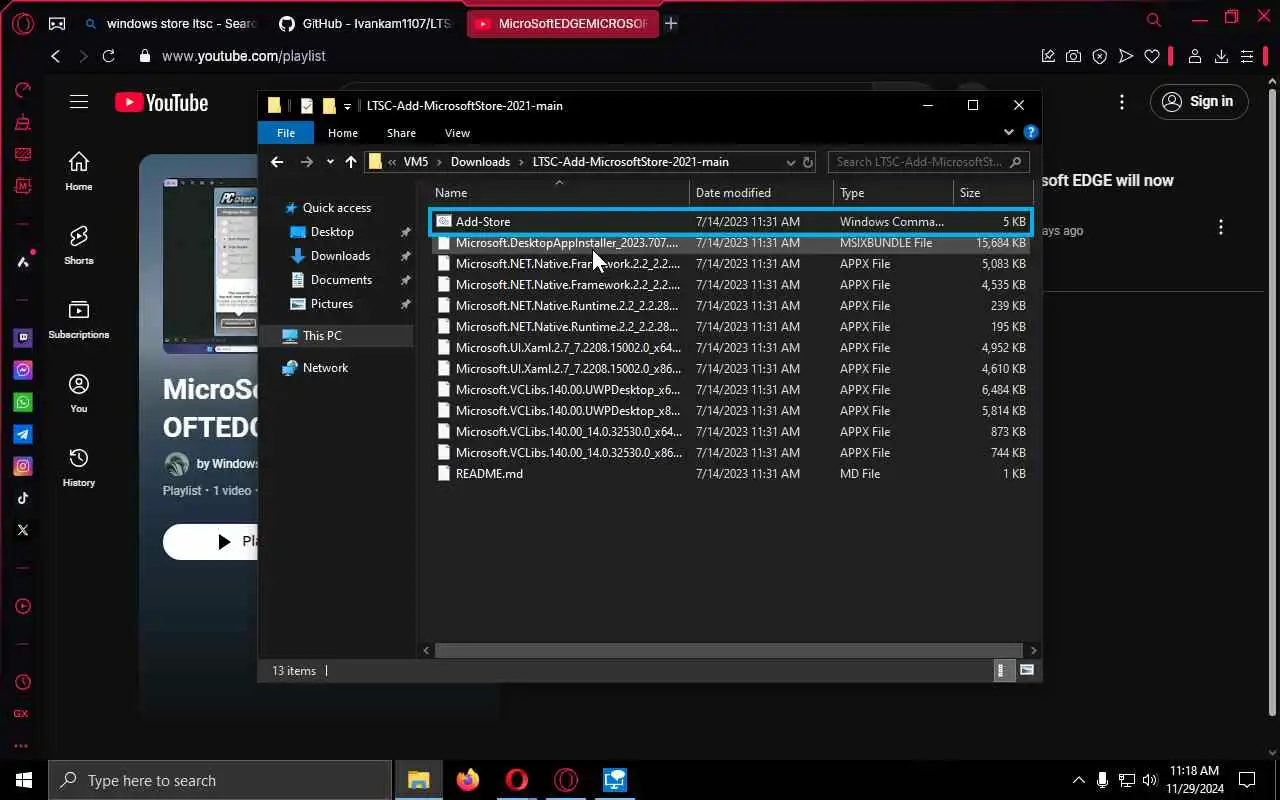Viewport: 1280px width, 800px height.
Task: Open Explorer Share ribbon tab
Action: [401, 133]
